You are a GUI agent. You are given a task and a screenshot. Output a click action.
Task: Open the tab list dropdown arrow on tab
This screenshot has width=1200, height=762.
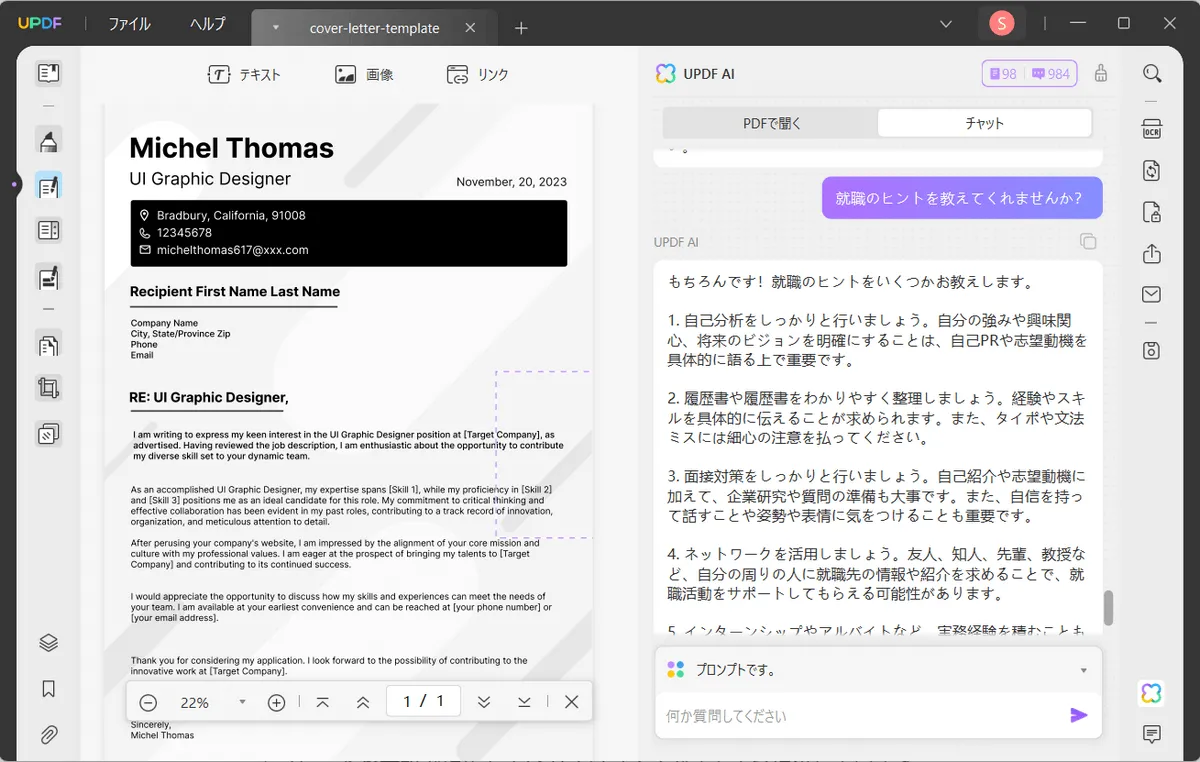275,28
